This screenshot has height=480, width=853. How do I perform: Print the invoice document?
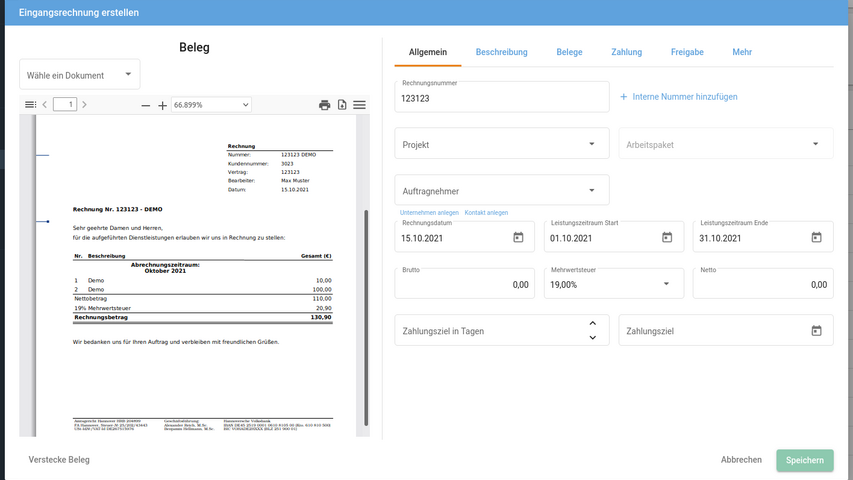pyautogui.click(x=324, y=105)
